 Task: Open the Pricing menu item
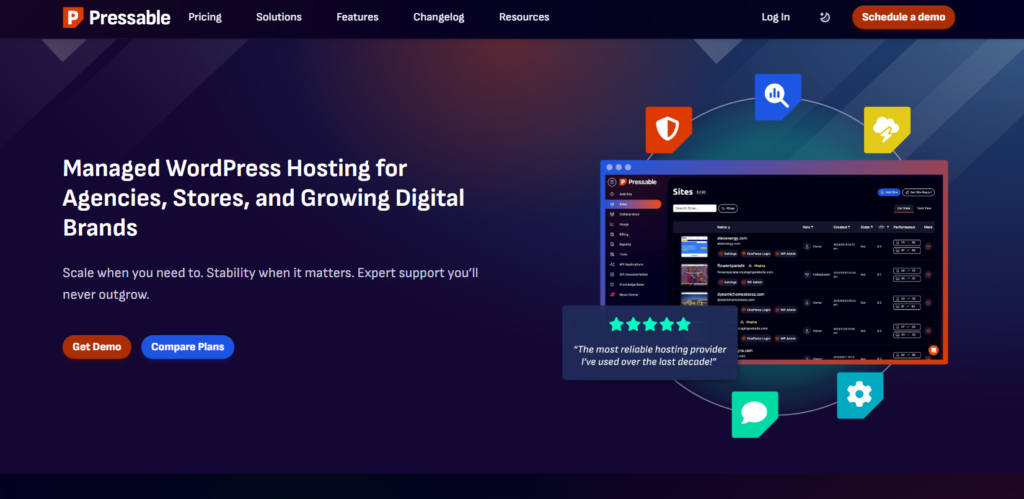pyautogui.click(x=205, y=17)
